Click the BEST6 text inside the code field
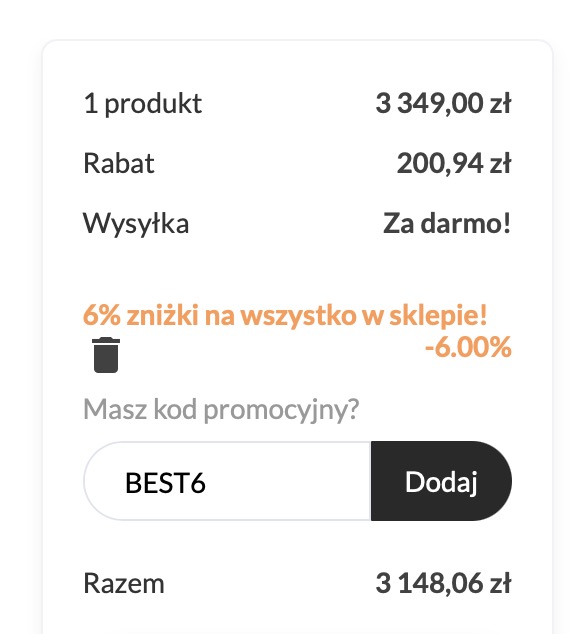The image size is (588, 634). [x=165, y=482]
